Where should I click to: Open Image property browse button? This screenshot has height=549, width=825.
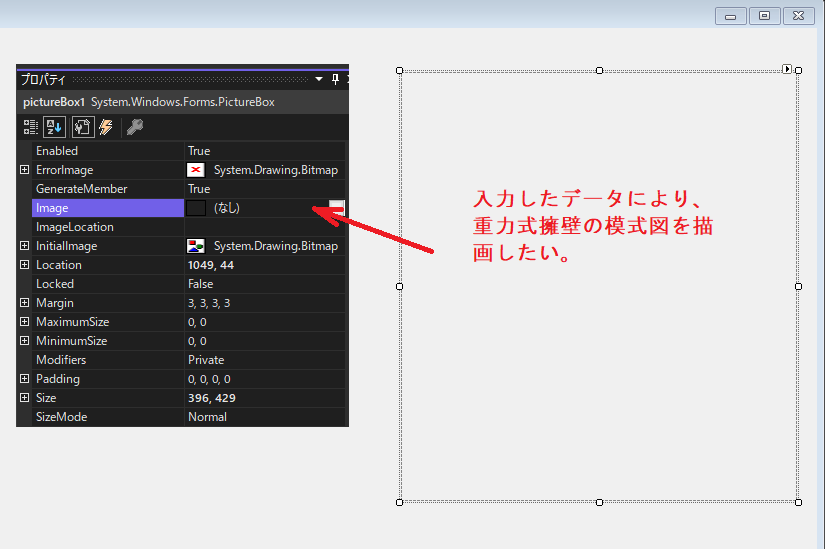point(337,207)
